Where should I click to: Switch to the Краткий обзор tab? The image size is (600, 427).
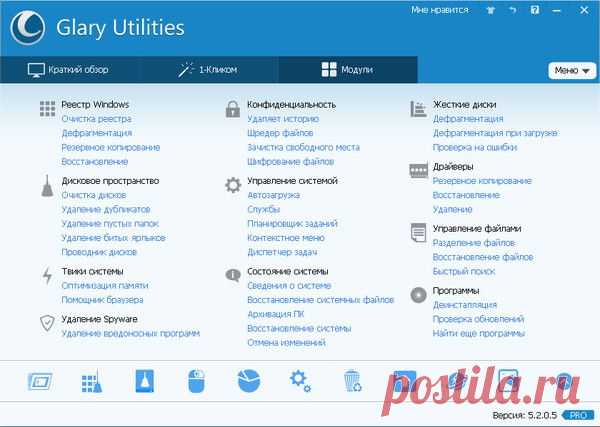pos(68,70)
